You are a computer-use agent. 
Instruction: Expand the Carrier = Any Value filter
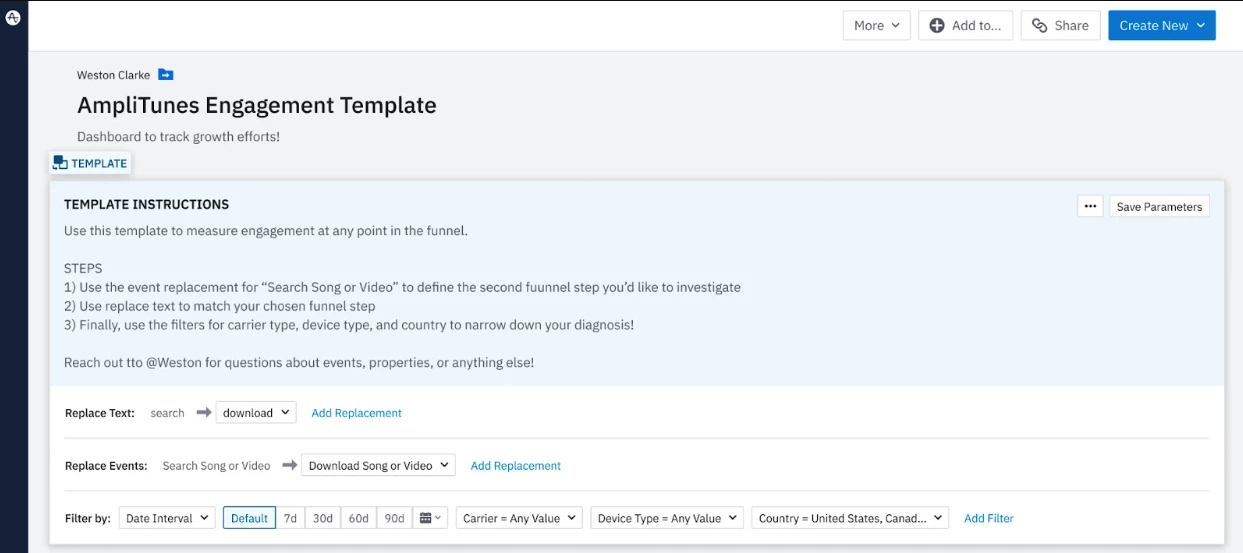(519, 518)
